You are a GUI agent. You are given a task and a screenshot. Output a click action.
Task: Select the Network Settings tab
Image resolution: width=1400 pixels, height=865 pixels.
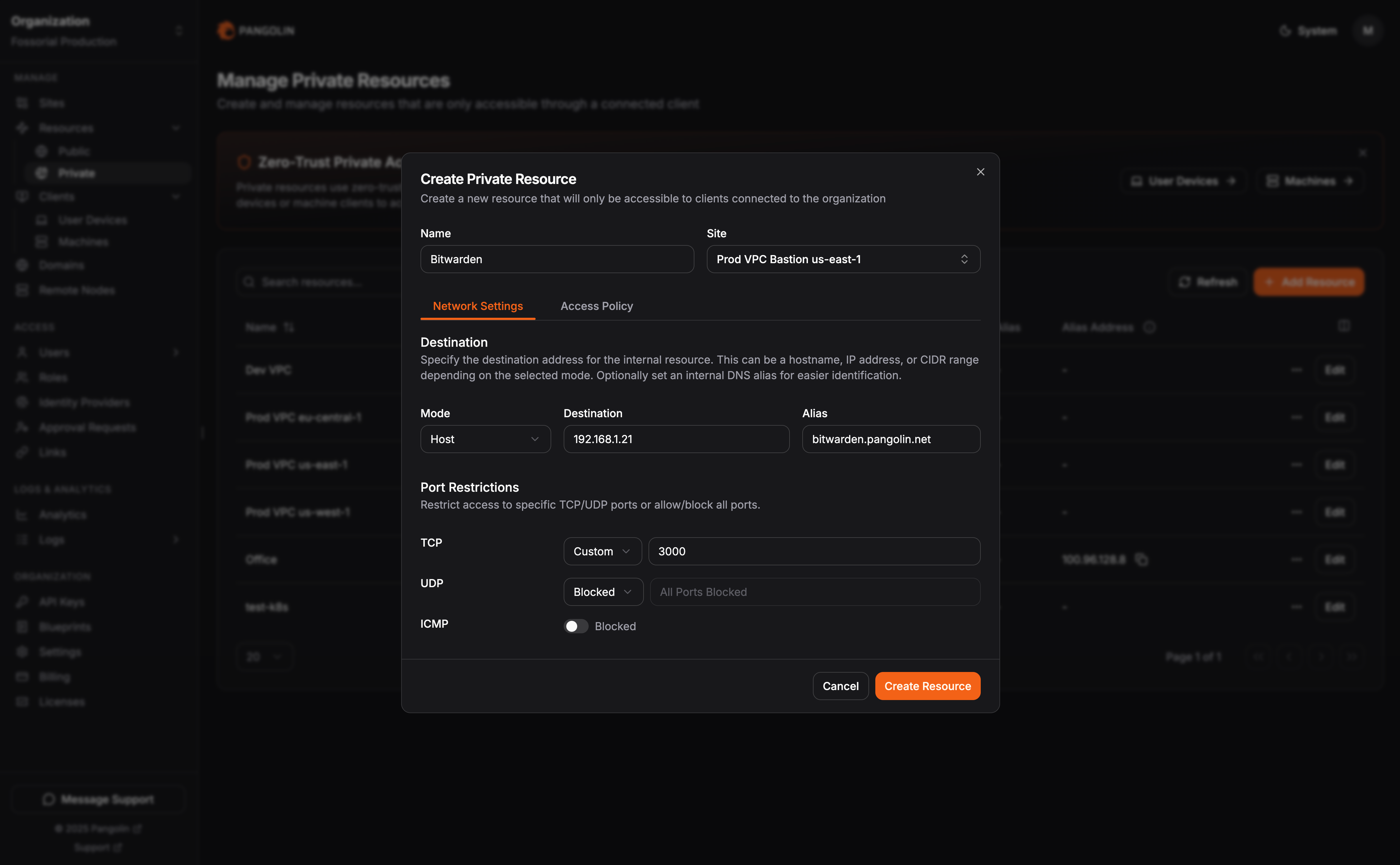[478, 306]
